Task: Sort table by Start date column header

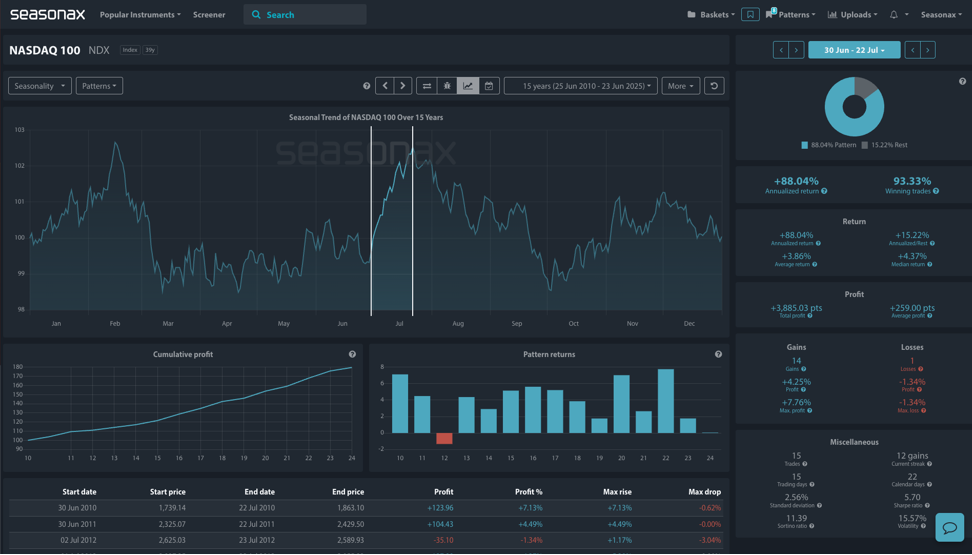Action: (79, 492)
